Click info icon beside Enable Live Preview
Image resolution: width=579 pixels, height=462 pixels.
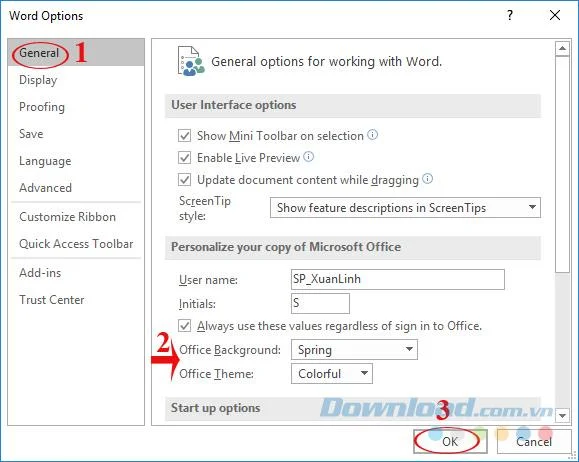[x=308, y=157]
